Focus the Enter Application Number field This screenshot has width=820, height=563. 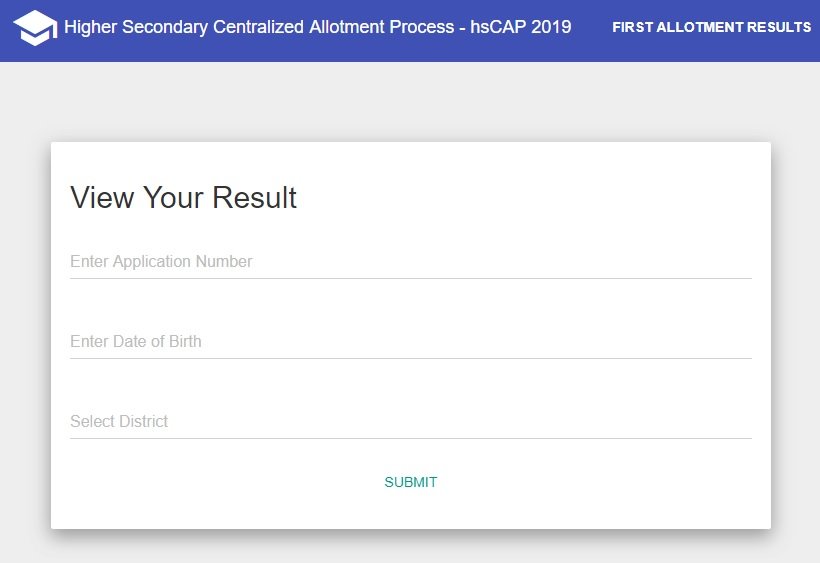pos(411,261)
